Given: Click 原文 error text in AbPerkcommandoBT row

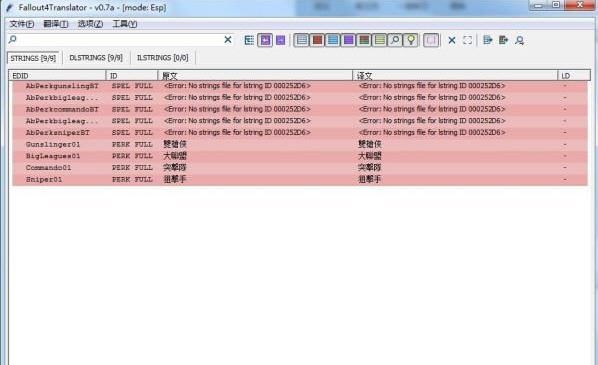Looking at the screenshot, I should [x=237, y=109].
